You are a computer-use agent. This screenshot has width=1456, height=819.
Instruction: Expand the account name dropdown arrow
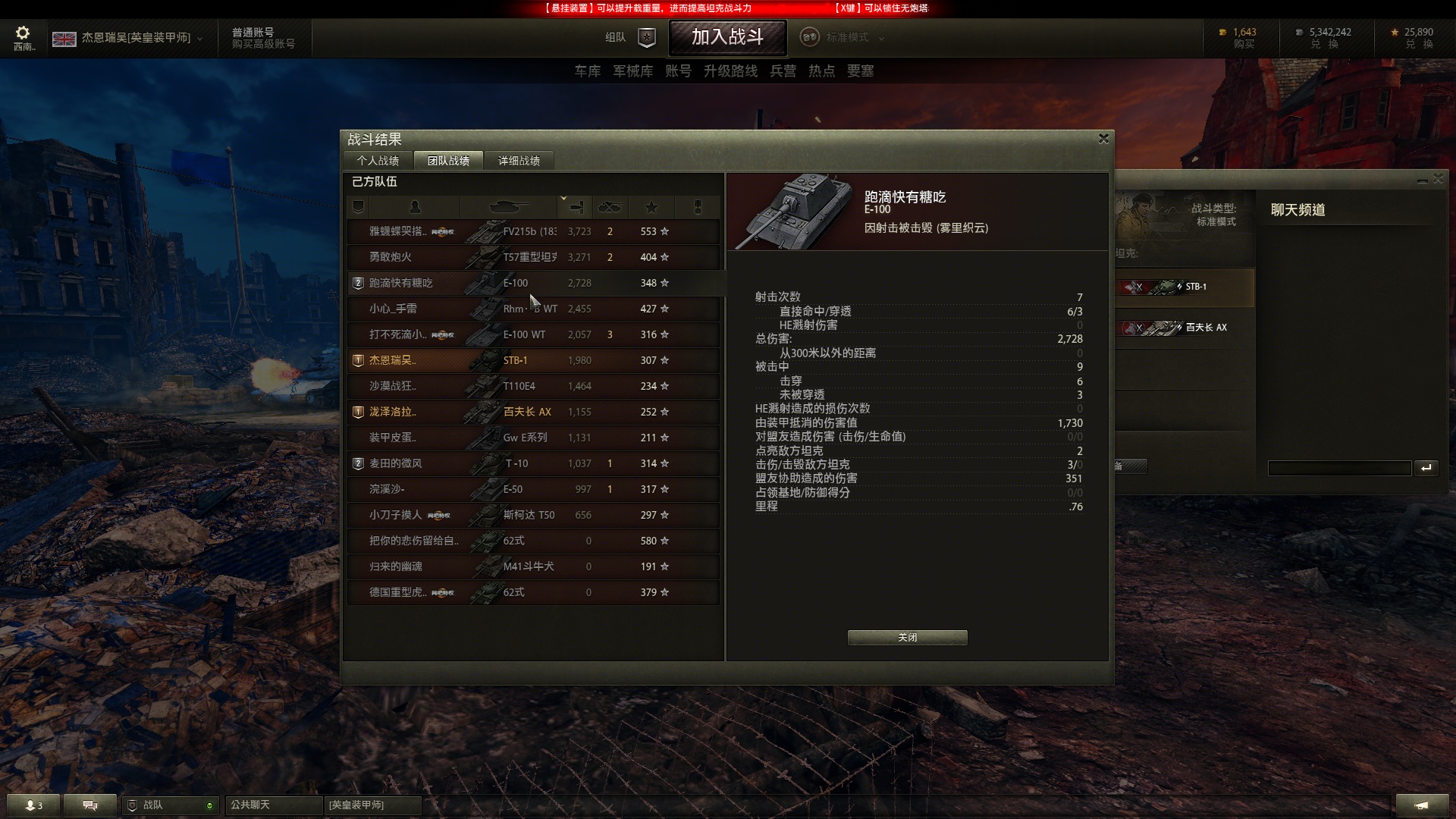coord(200,38)
